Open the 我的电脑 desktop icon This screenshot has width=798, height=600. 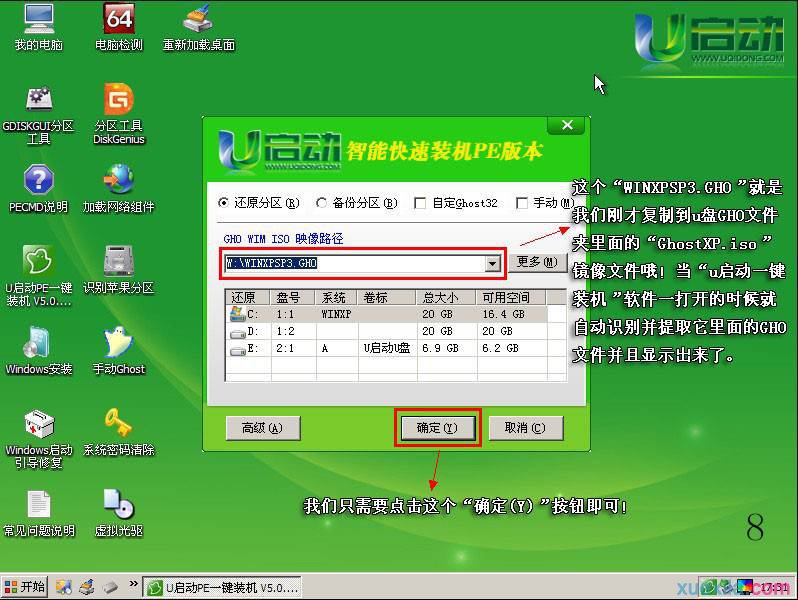point(38,20)
